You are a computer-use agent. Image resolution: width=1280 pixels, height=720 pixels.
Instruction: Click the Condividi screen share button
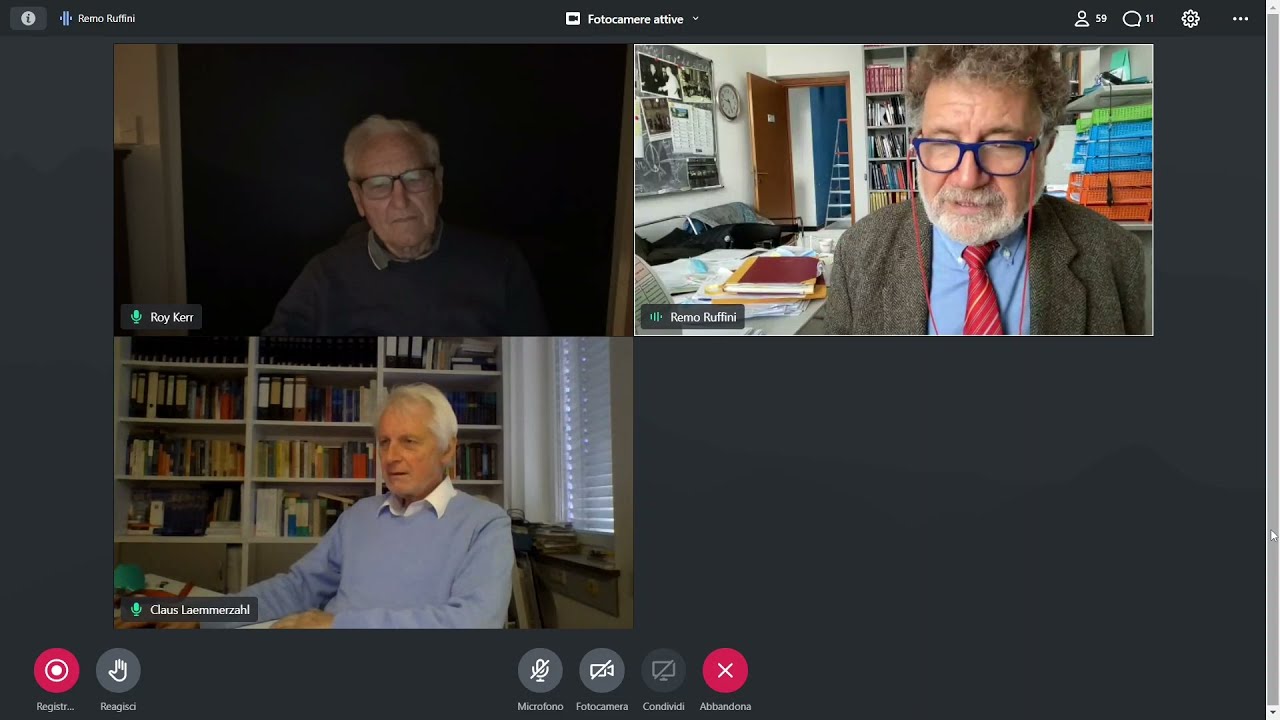(x=664, y=670)
